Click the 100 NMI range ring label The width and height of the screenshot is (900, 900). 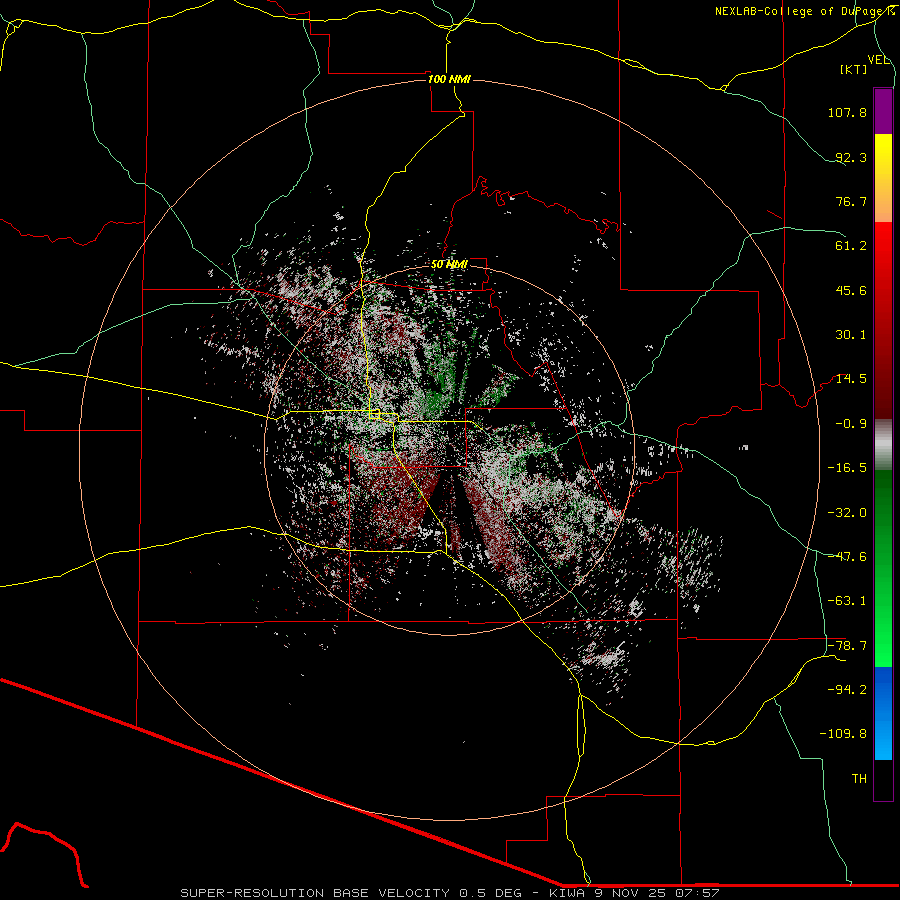(x=449, y=79)
